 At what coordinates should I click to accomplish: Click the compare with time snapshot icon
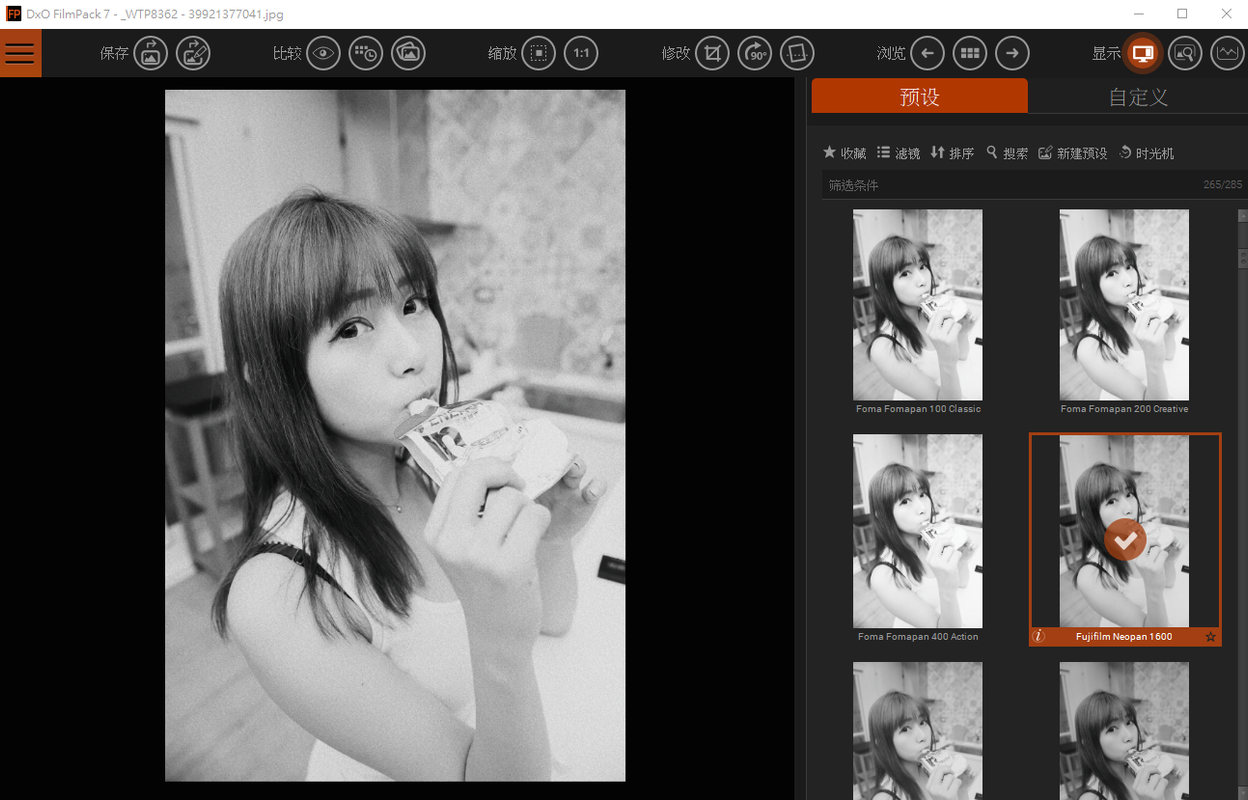click(x=366, y=53)
